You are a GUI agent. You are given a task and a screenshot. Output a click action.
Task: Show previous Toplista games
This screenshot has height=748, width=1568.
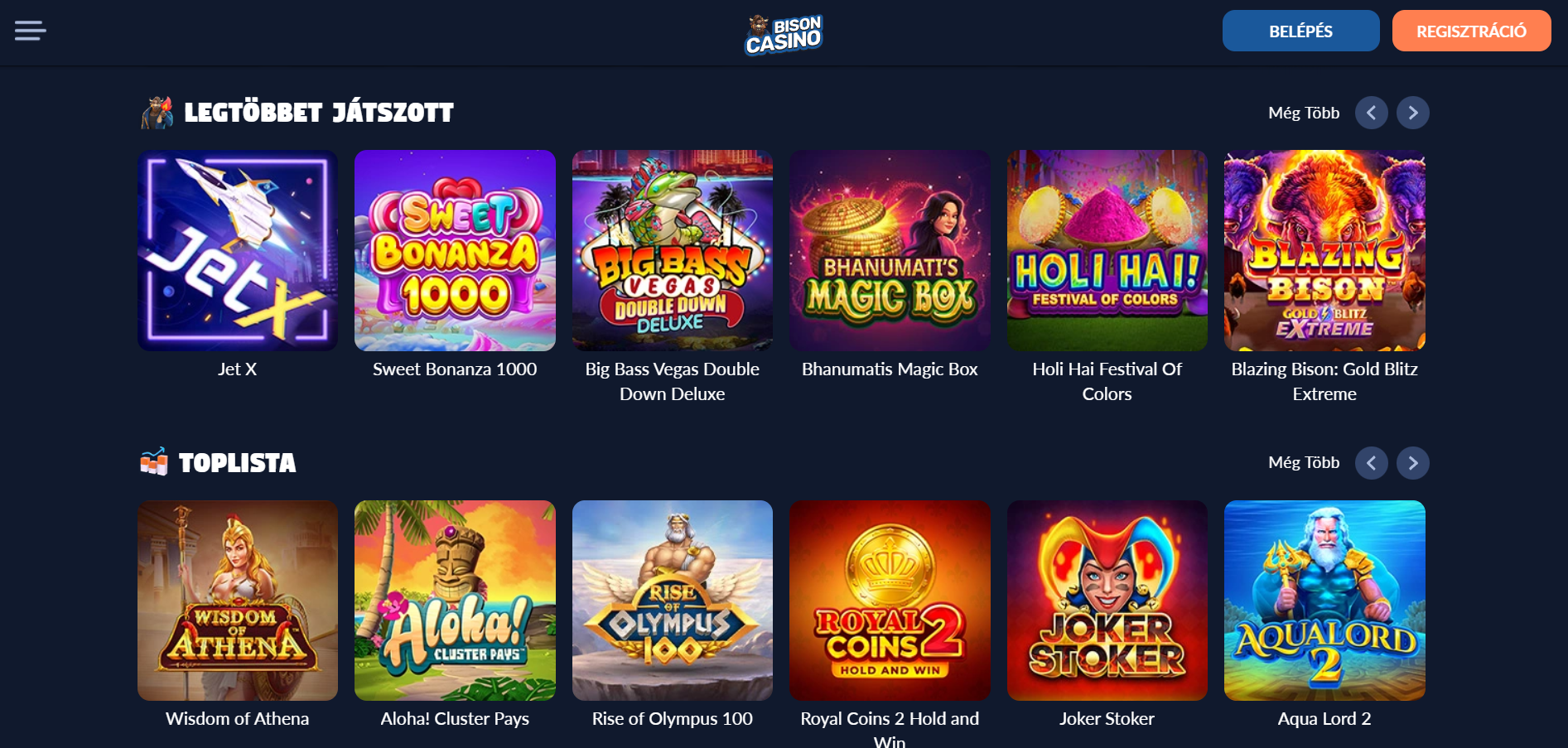(1371, 463)
